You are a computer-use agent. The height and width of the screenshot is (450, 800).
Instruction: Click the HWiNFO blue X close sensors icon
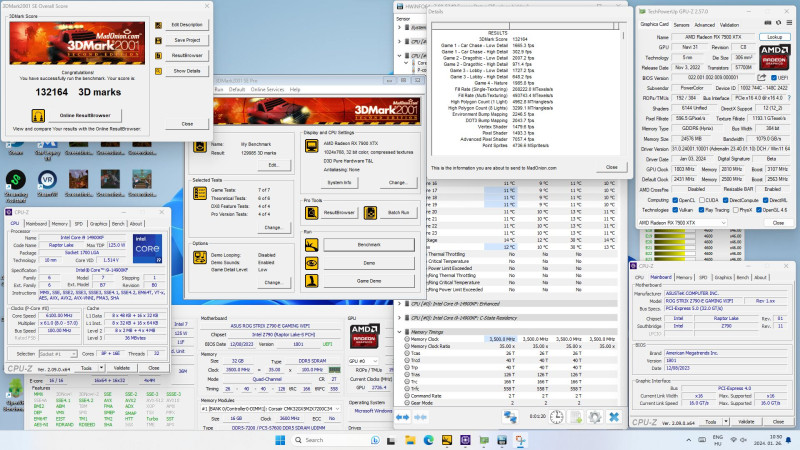tap(614, 417)
